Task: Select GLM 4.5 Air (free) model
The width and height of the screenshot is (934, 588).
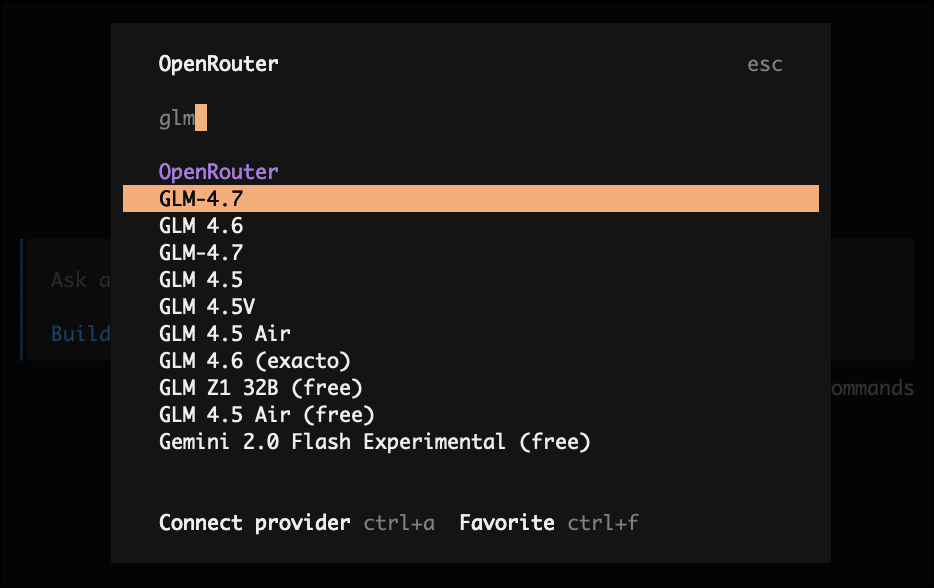Action: (267, 415)
